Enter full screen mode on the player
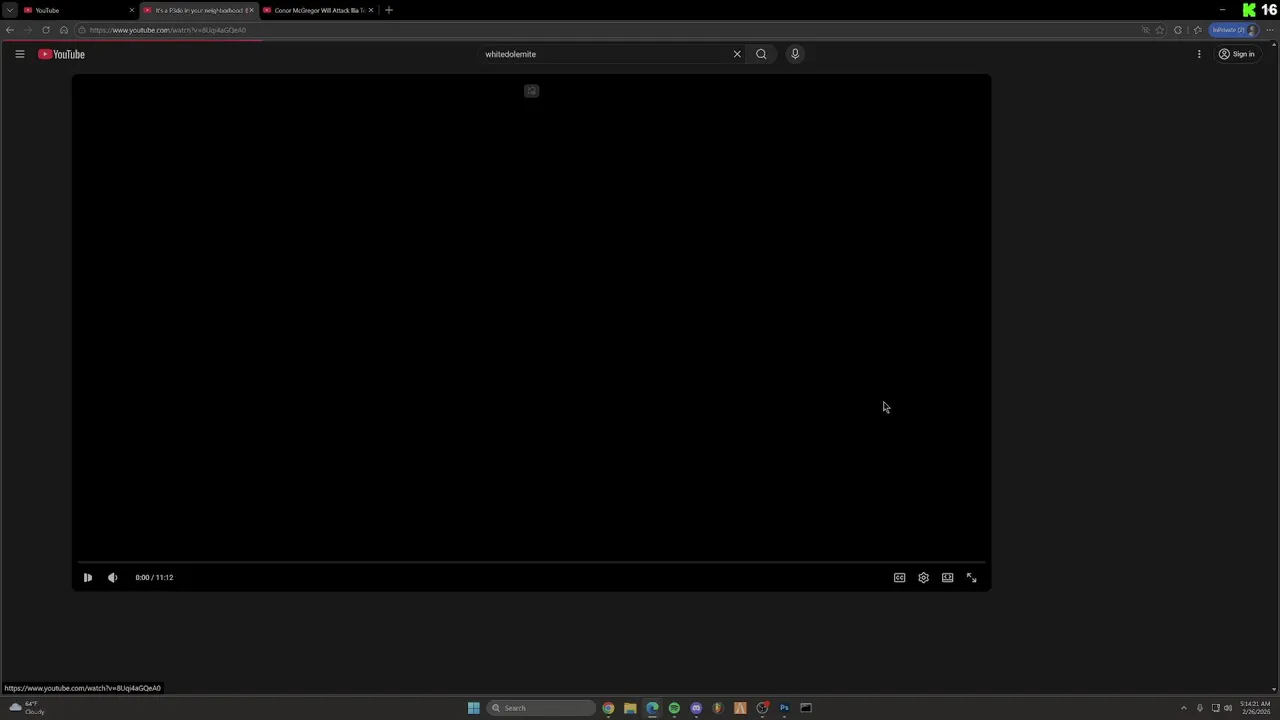 point(971,577)
